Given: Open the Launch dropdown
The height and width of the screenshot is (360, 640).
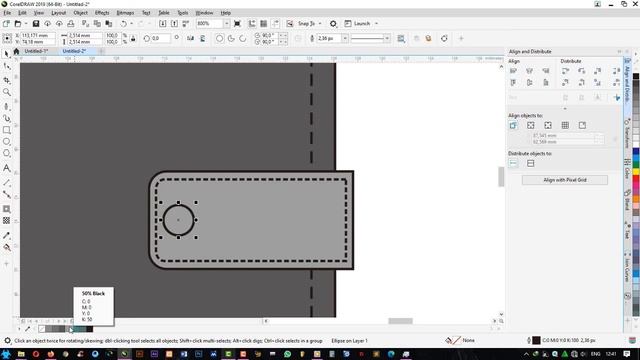Looking at the screenshot, I should pos(376,24).
